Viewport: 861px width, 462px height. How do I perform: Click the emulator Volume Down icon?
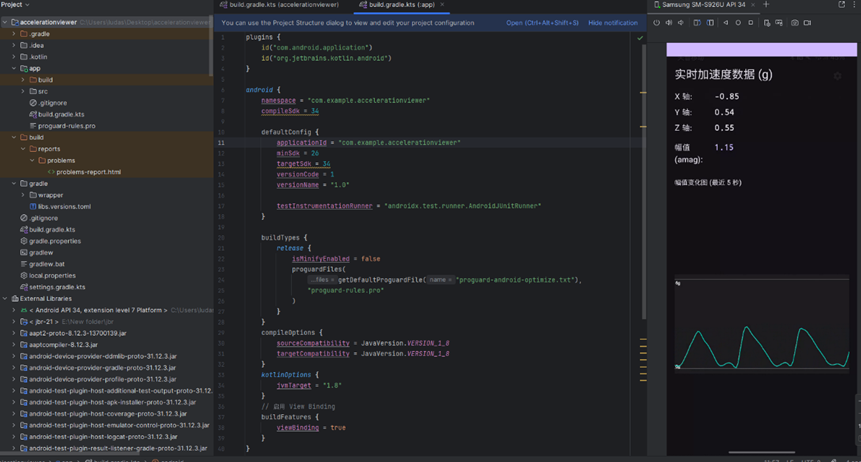[x=681, y=23]
